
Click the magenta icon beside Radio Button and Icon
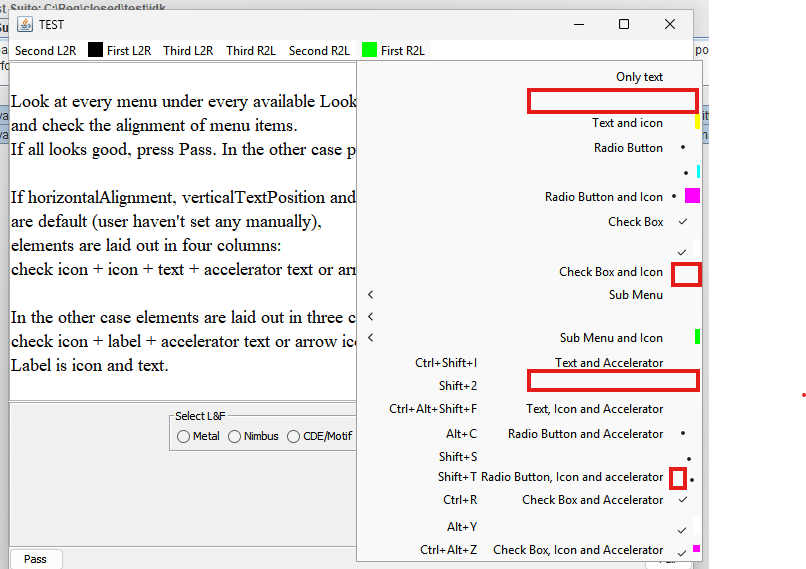(692, 196)
